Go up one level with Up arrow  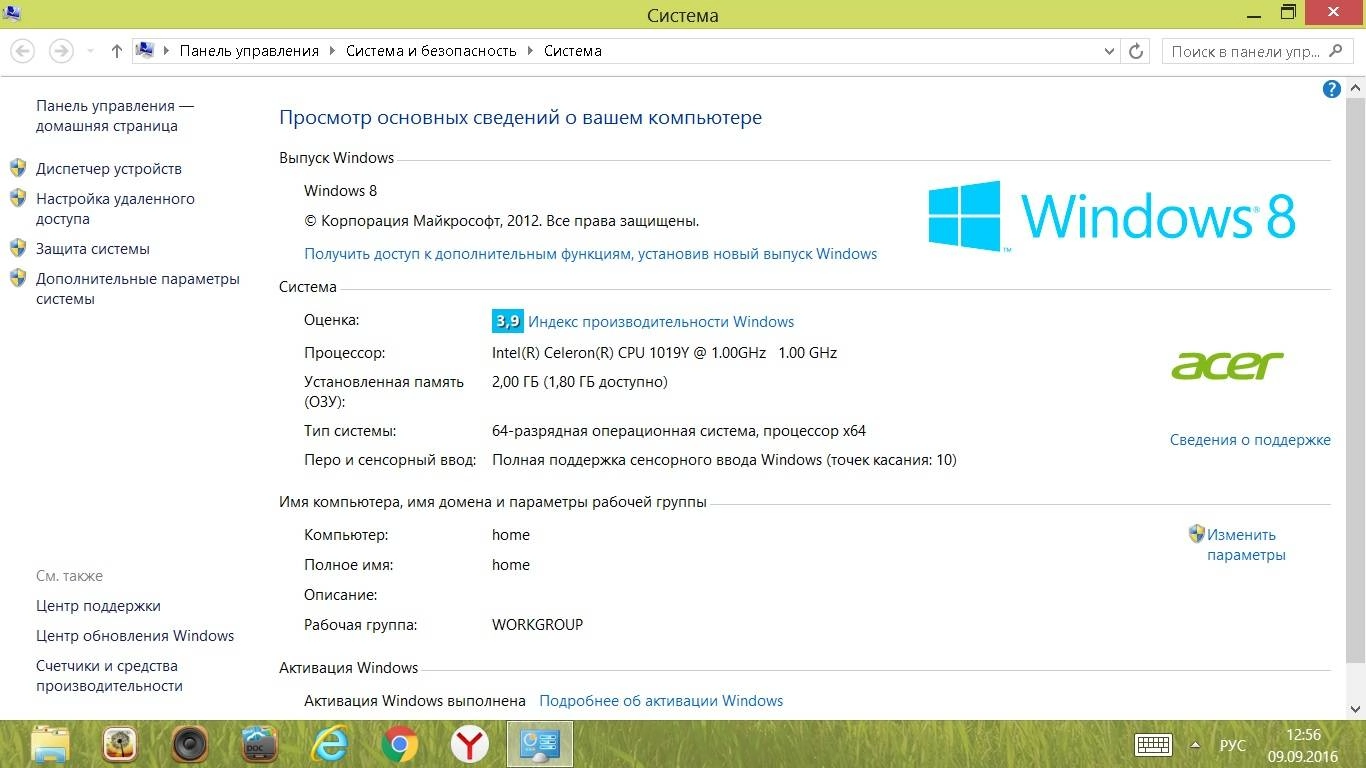(117, 51)
